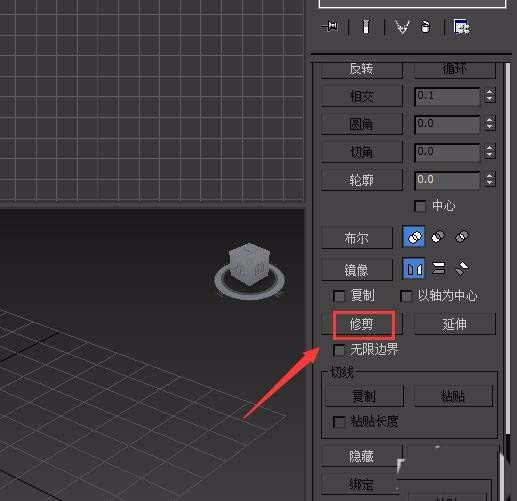Click the 圆角 value field
Image resolution: width=517 pixels, height=501 pixels.
click(447, 124)
